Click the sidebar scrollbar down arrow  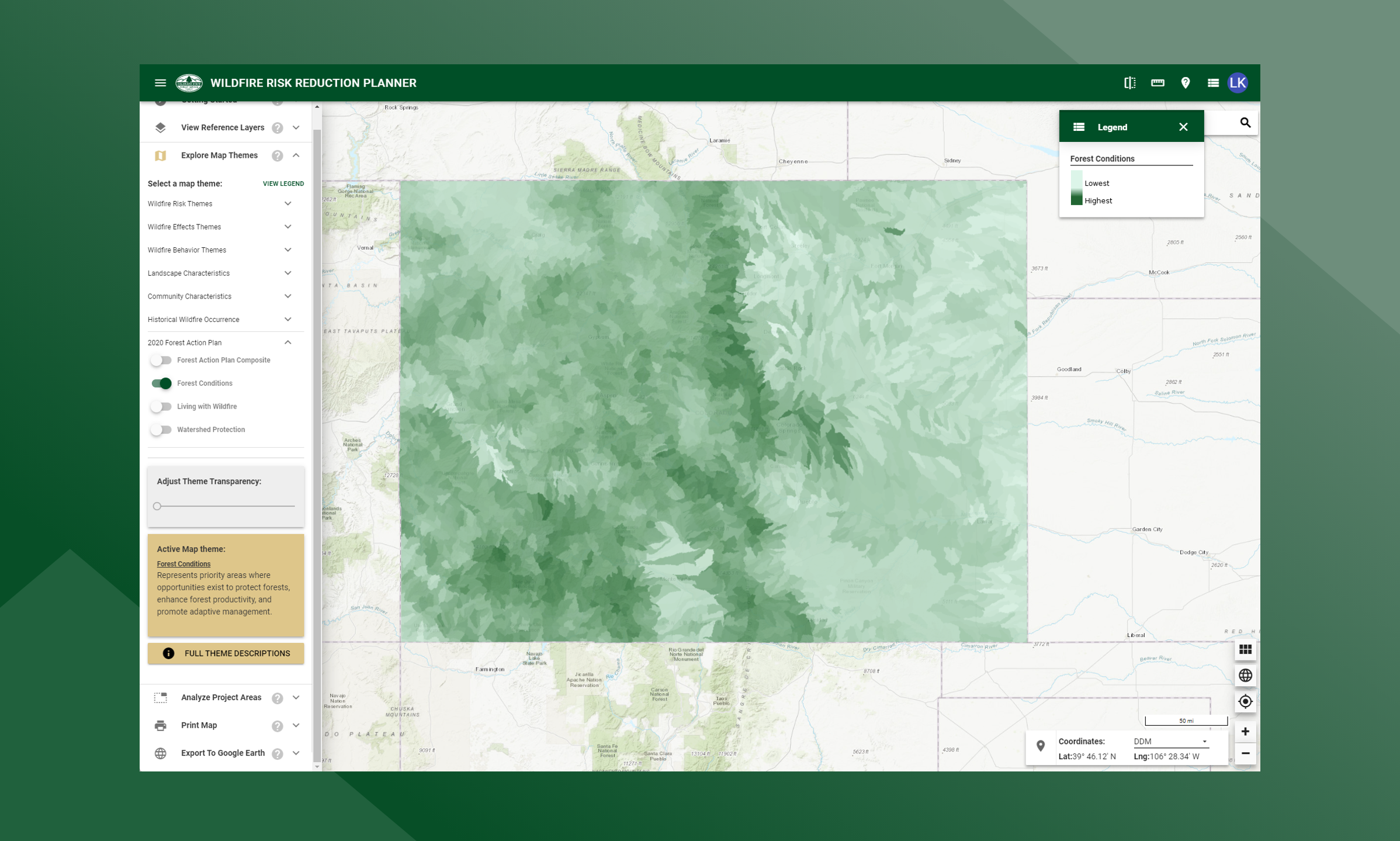(317, 767)
